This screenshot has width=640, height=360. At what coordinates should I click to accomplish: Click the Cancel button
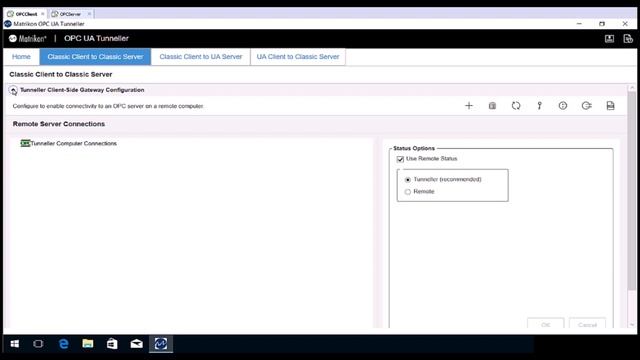587,324
